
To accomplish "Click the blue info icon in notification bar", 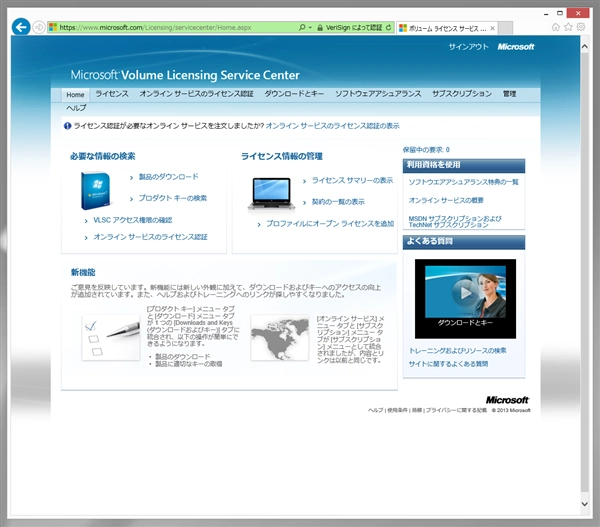I will [68, 126].
